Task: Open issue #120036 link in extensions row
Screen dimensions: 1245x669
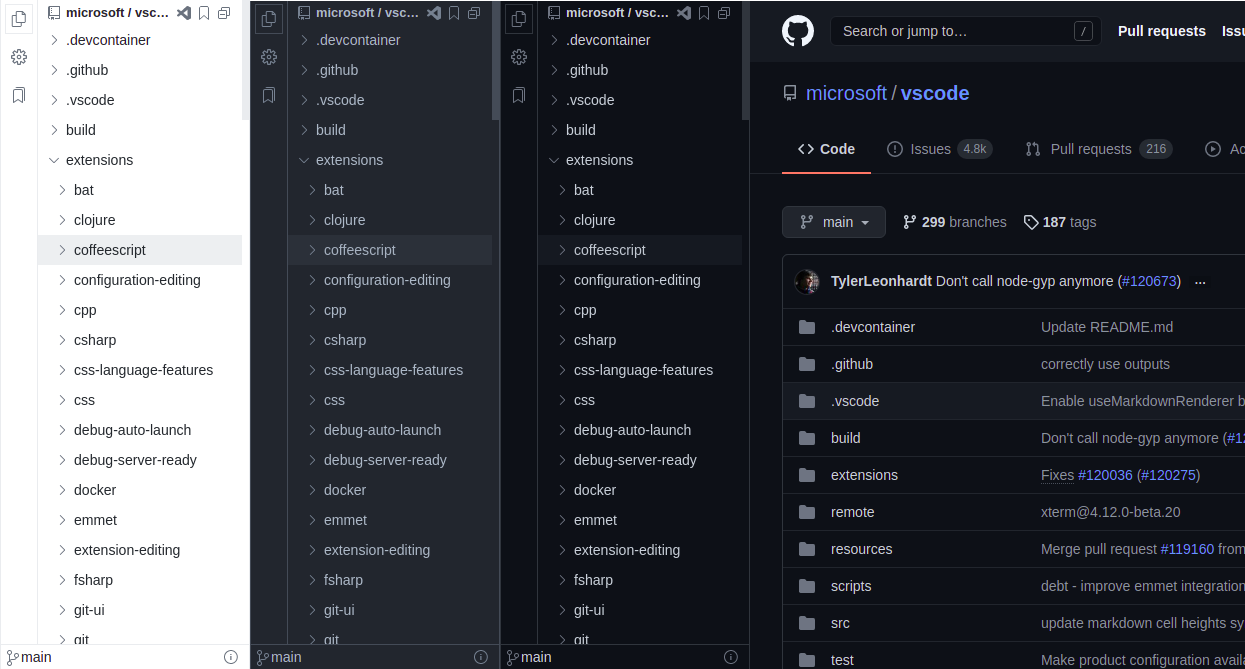Action: pyautogui.click(x=1105, y=475)
